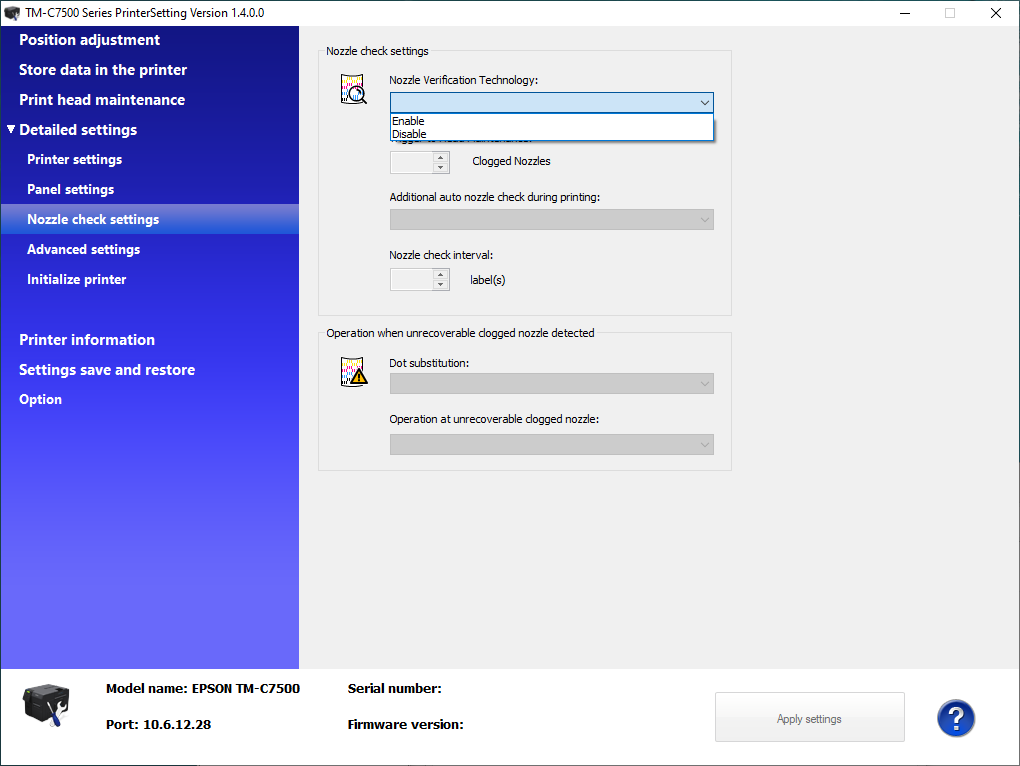Collapse the Detailed settings tree section

tap(11, 130)
